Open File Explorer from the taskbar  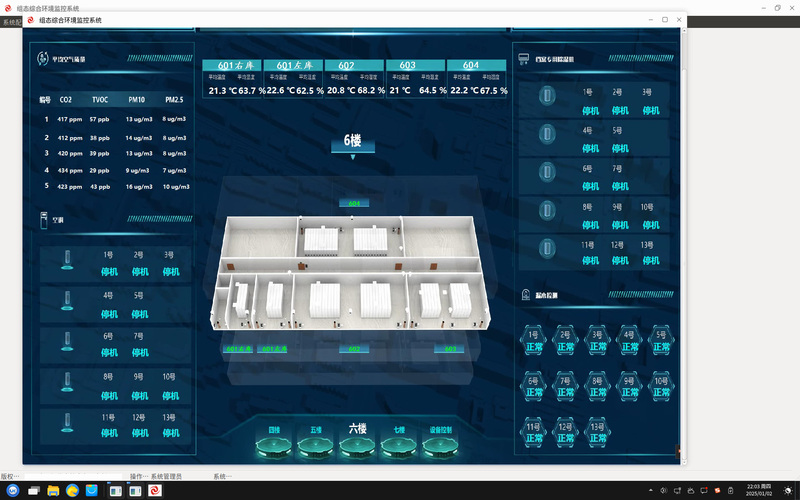(53, 491)
